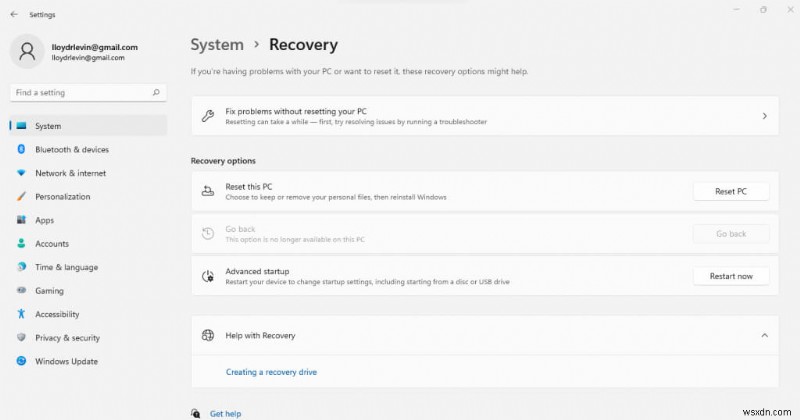Click the disabled Go back button
The image size is (800, 420).
[x=731, y=234]
